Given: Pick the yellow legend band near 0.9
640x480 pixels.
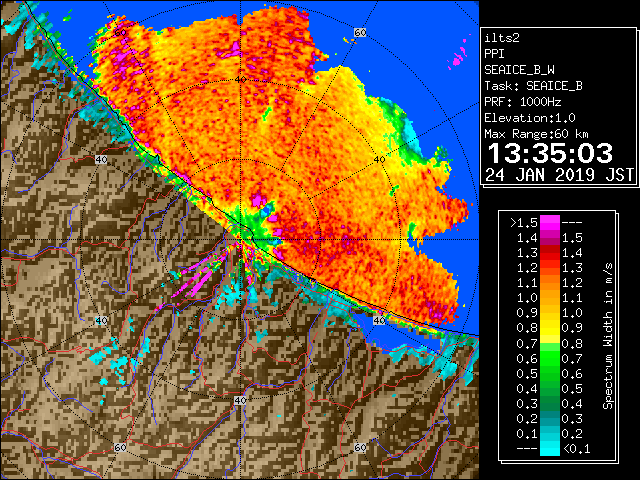Looking at the screenshot, I should click(x=550, y=328).
